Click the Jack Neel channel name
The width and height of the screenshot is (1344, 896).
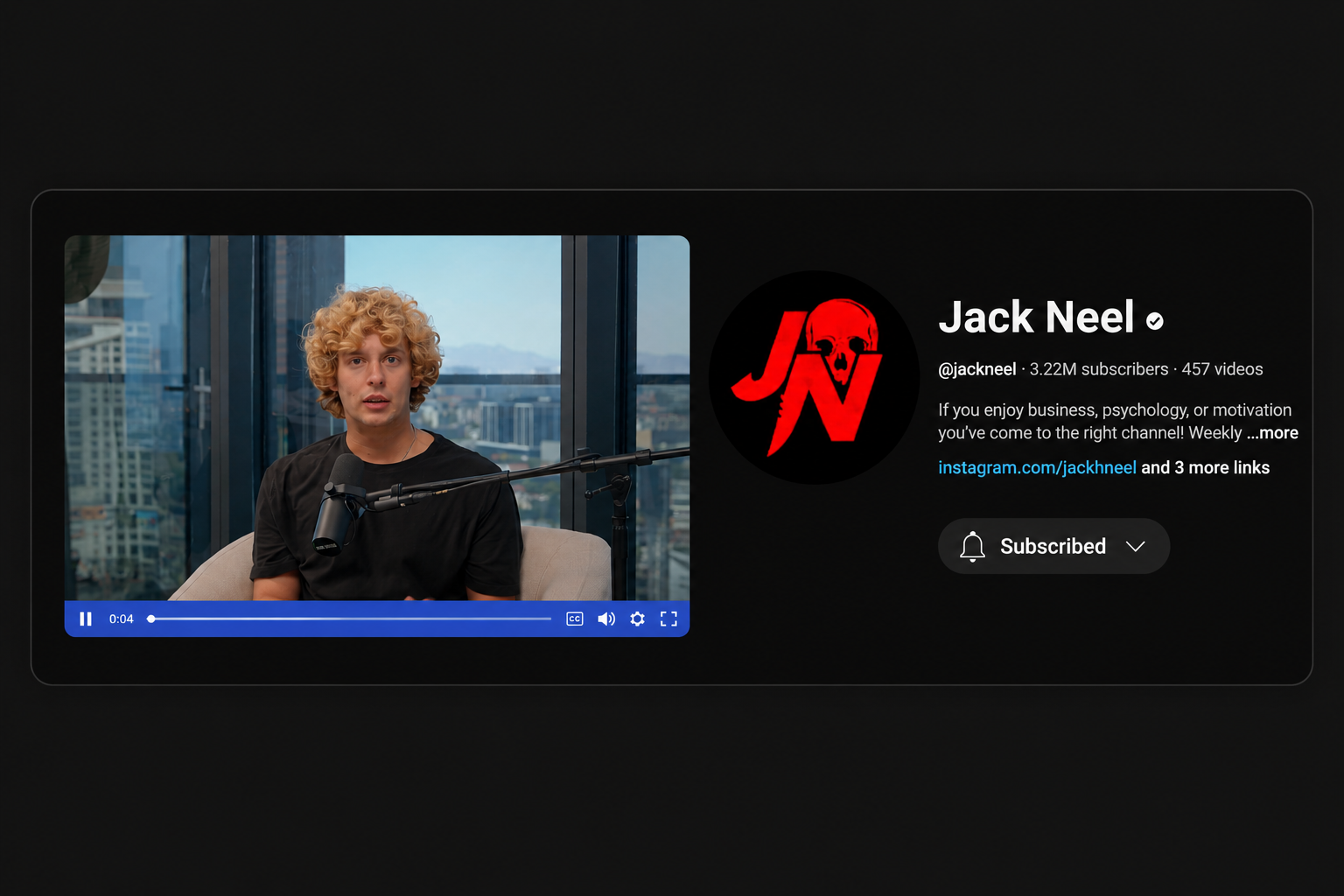pyautogui.click(x=1036, y=317)
